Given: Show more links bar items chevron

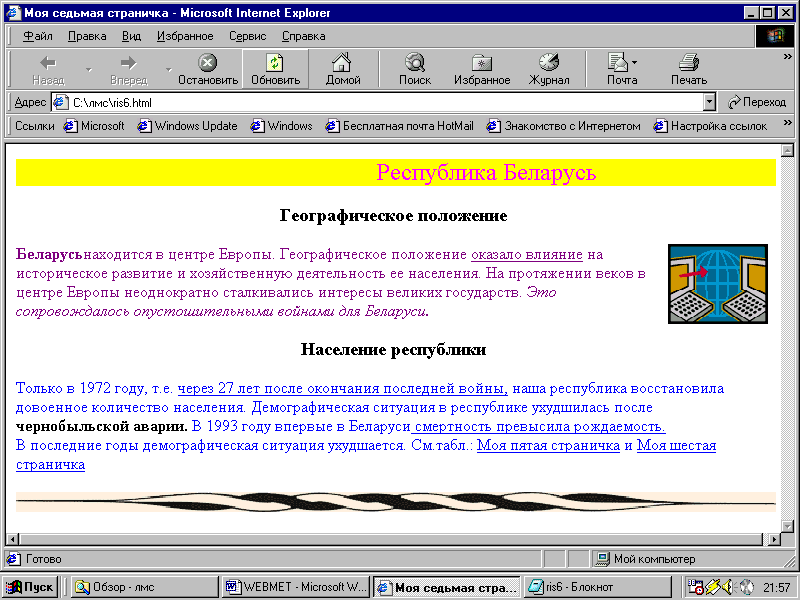Looking at the screenshot, I should coord(787,122).
